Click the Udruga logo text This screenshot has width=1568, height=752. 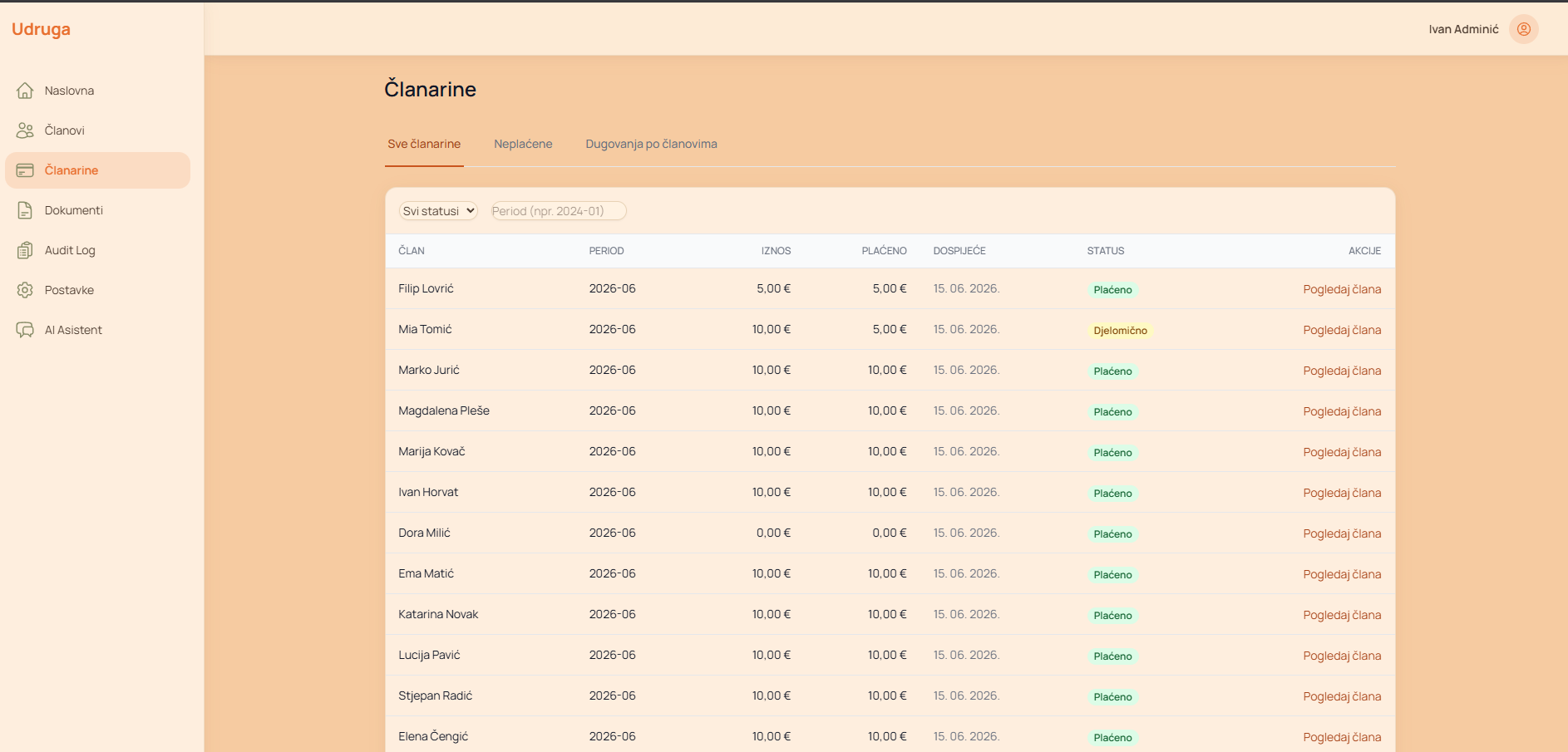click(41, 29)
